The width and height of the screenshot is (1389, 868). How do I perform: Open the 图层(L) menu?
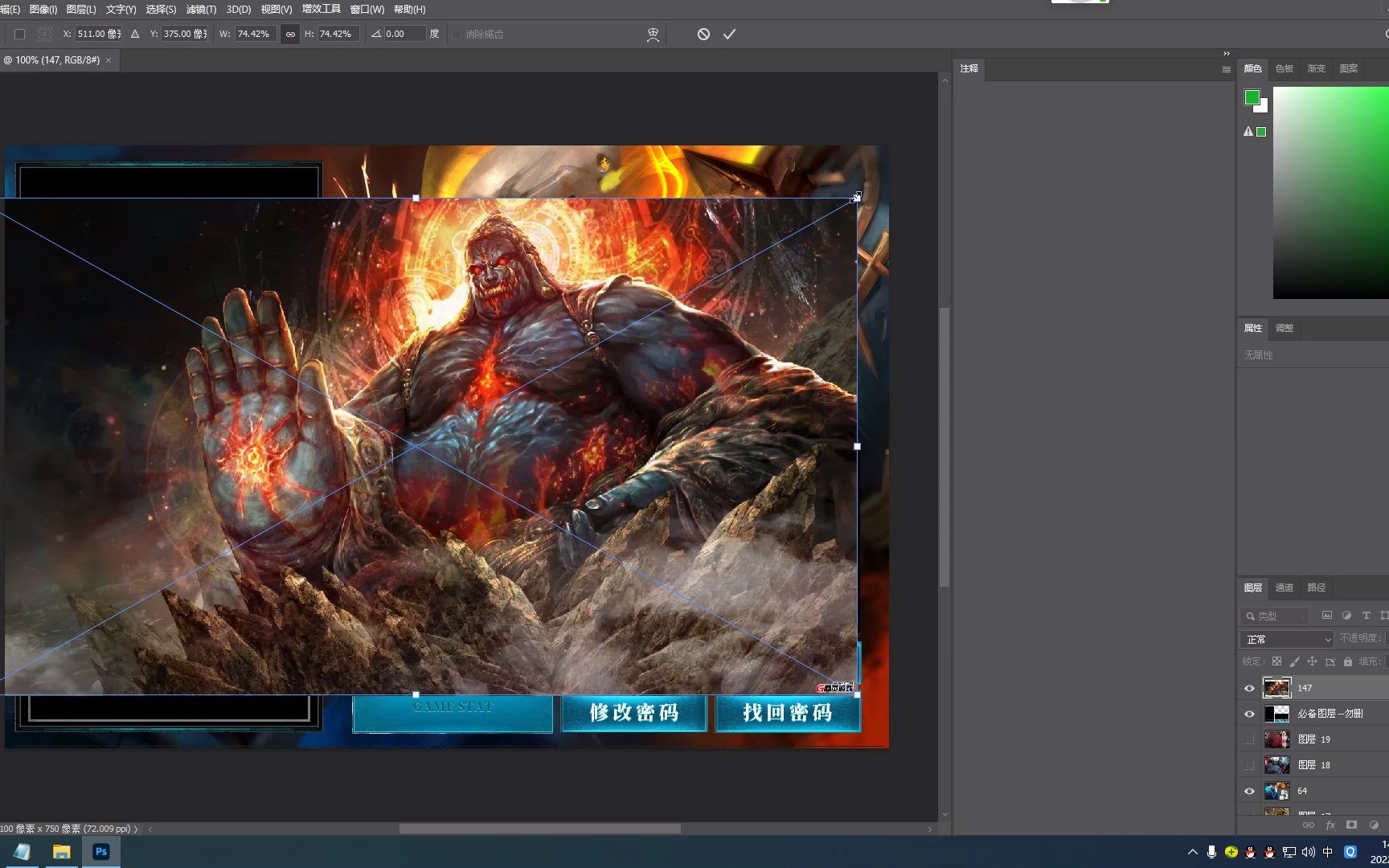coord(80,9)
